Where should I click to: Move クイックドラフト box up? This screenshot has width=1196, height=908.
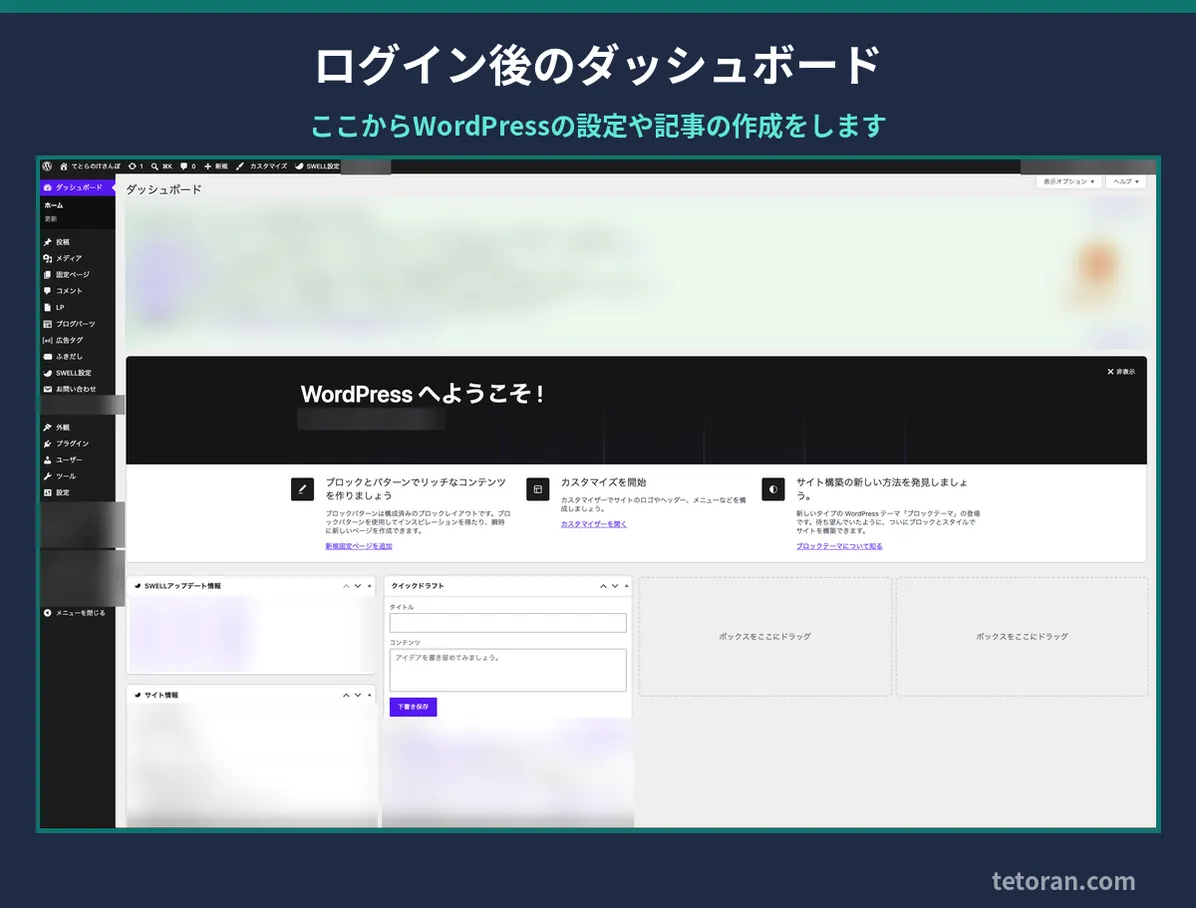(x=603, y=586)
